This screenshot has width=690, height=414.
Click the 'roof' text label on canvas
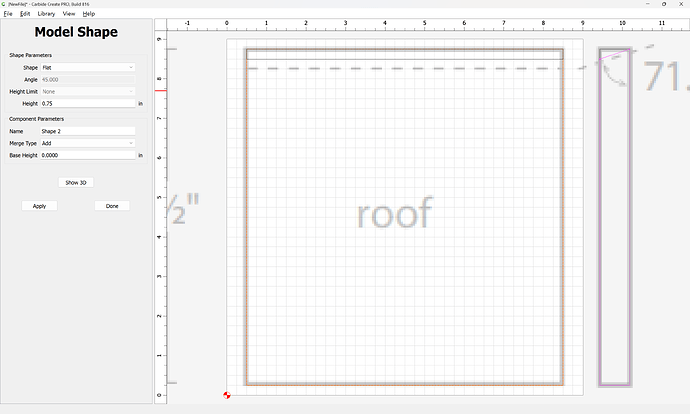(394, 213)
